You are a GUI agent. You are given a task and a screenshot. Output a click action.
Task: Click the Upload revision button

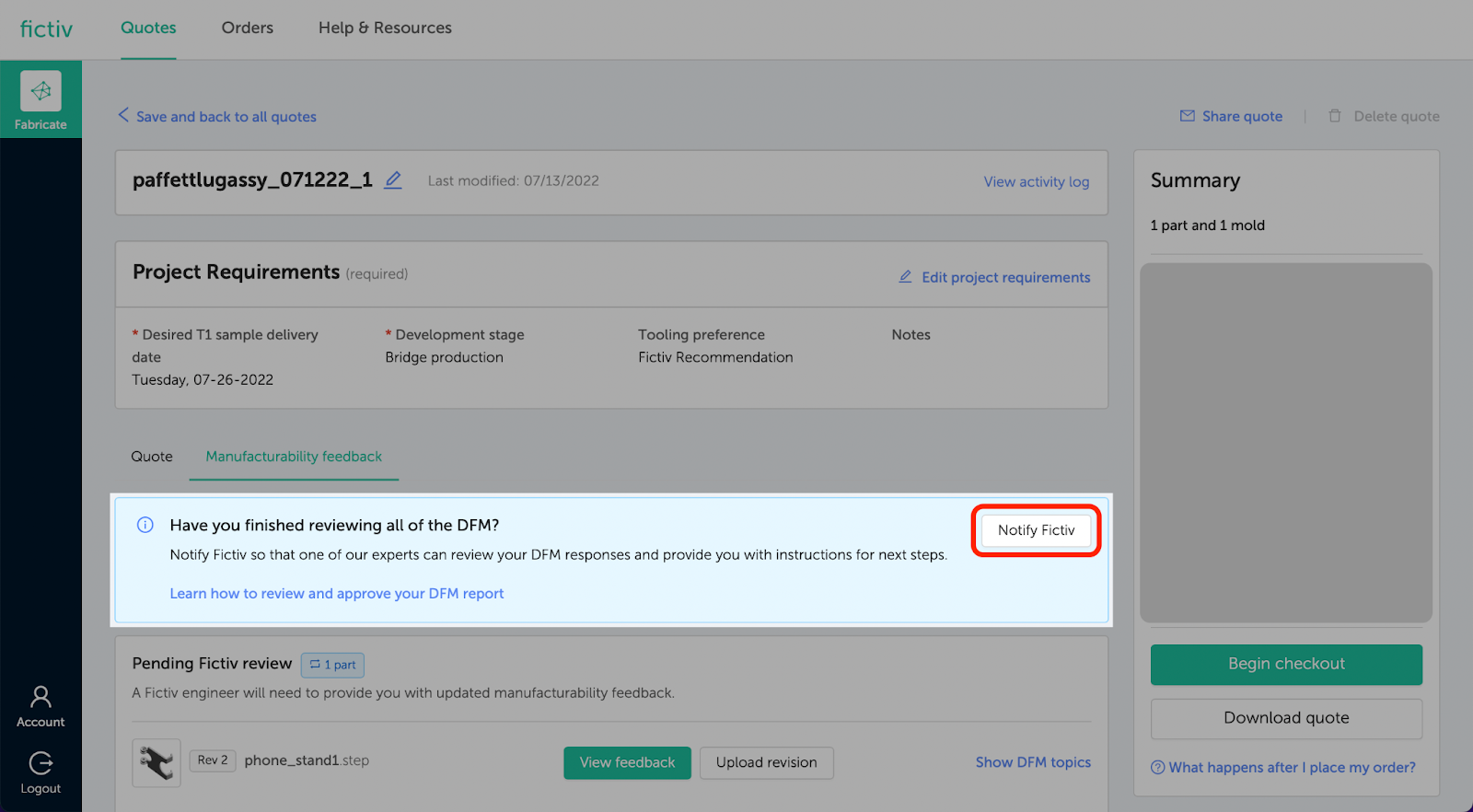[767, 762]
